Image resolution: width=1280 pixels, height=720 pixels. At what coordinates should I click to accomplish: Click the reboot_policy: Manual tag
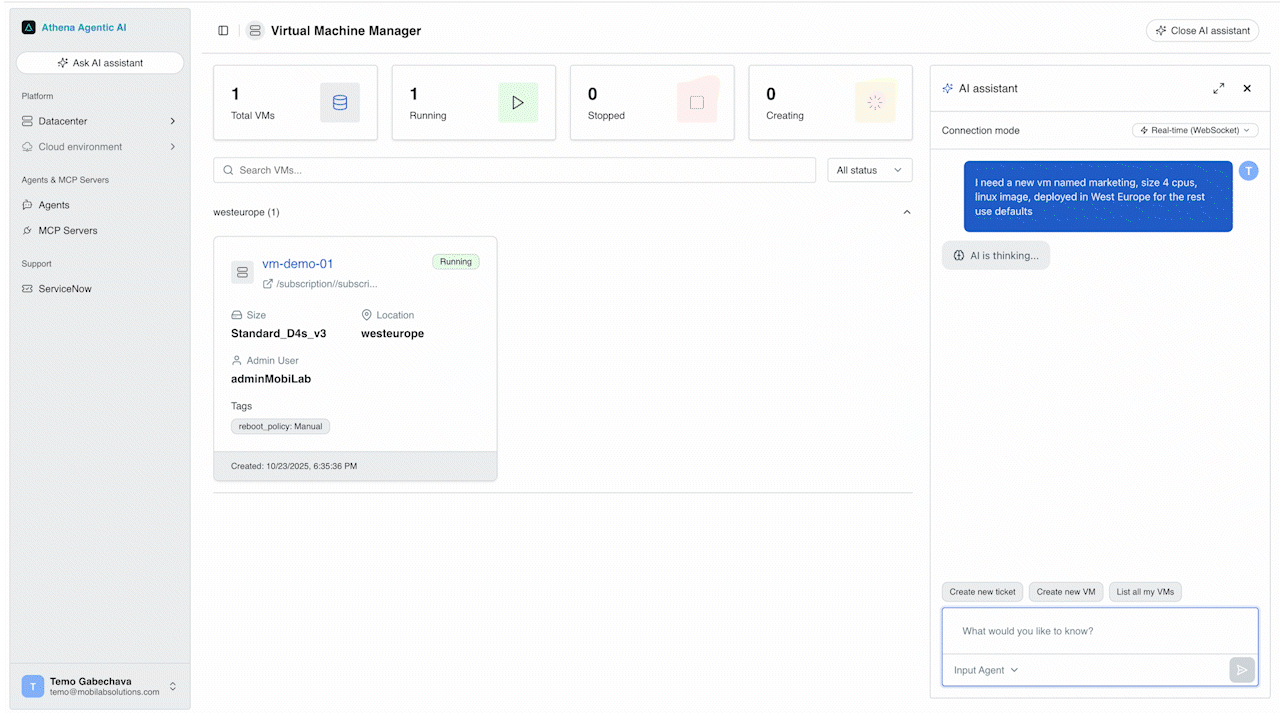(x=280, y=426)
